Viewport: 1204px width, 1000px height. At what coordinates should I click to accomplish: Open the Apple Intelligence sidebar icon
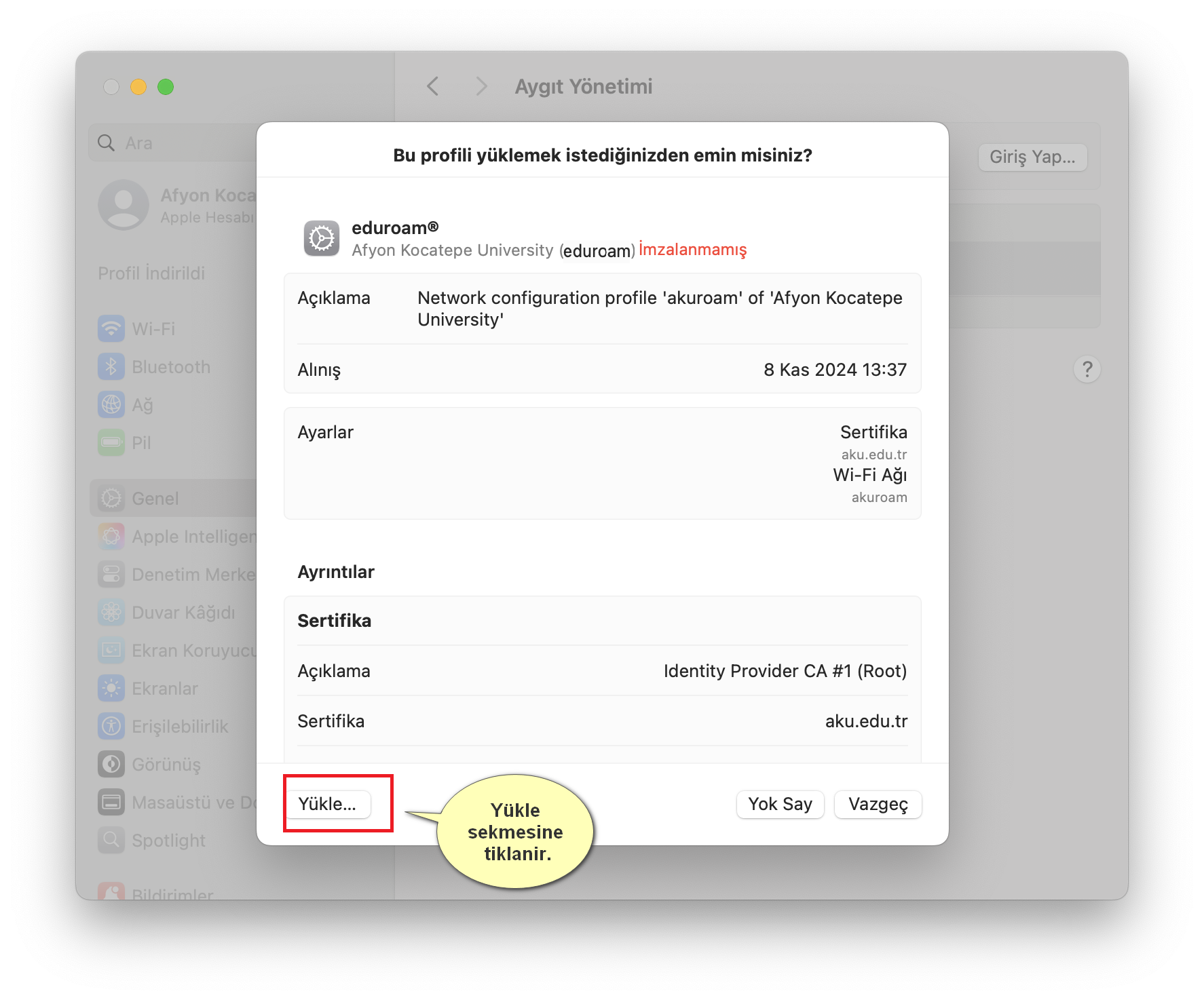111,537
